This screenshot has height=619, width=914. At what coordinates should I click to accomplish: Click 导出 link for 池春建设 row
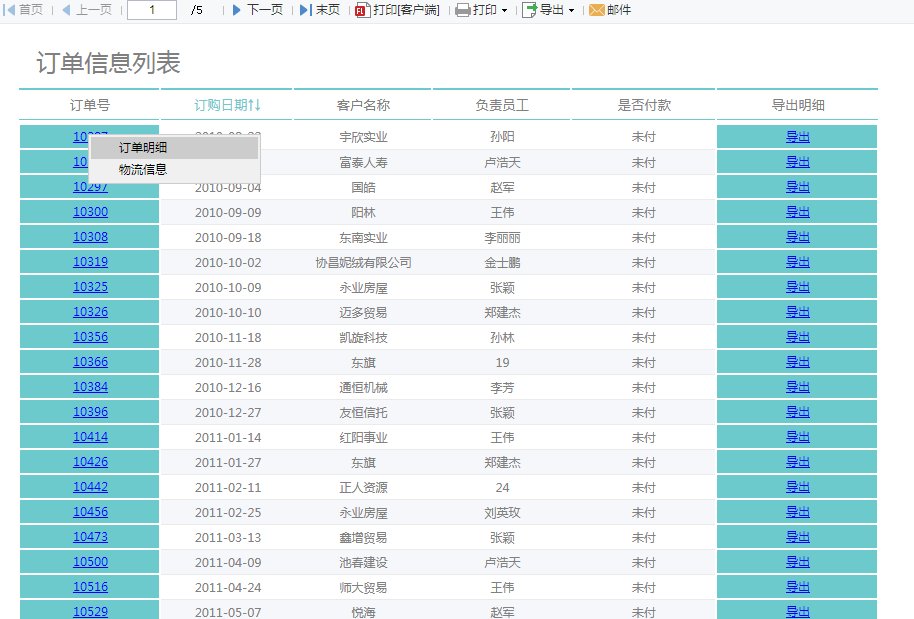tap(797, 562)
